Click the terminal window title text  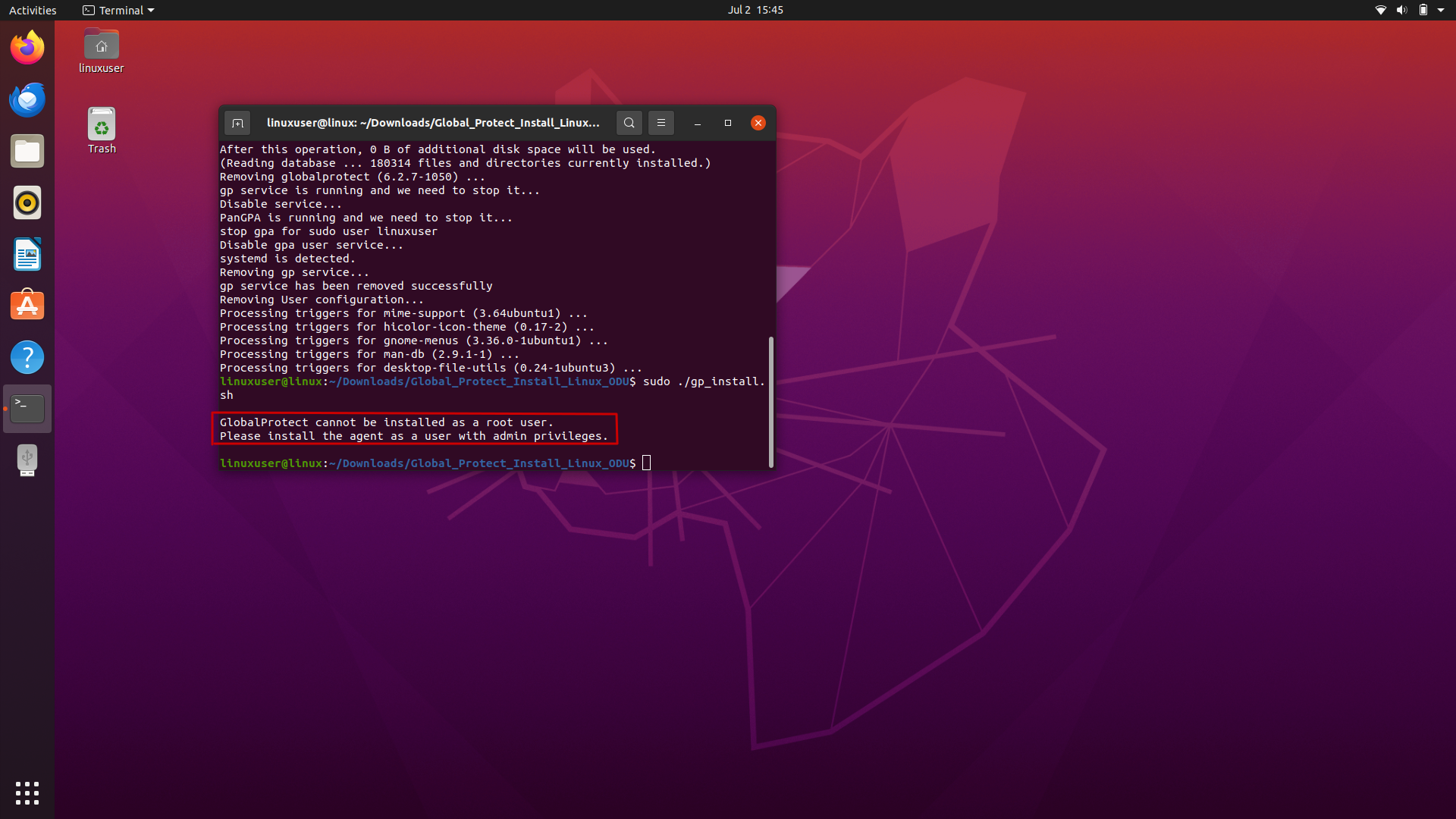433,123
